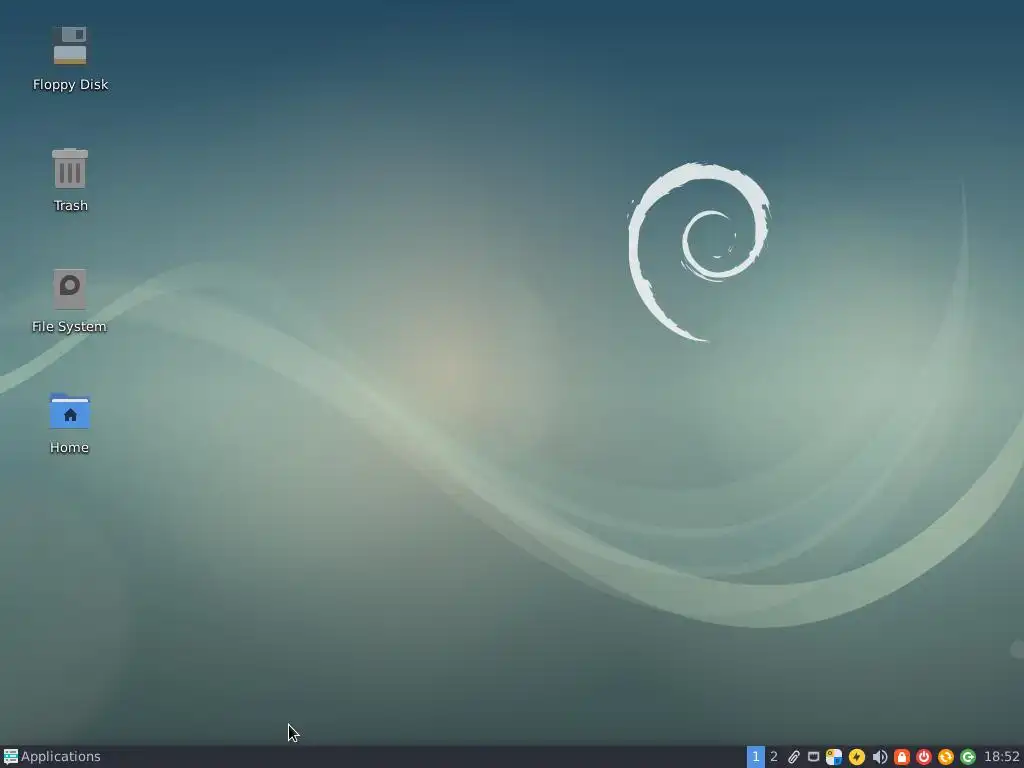The height and width of the screenshot is (768, 1024).
Task: Click the orange restart arrows icon
Action: coord(946,757)
